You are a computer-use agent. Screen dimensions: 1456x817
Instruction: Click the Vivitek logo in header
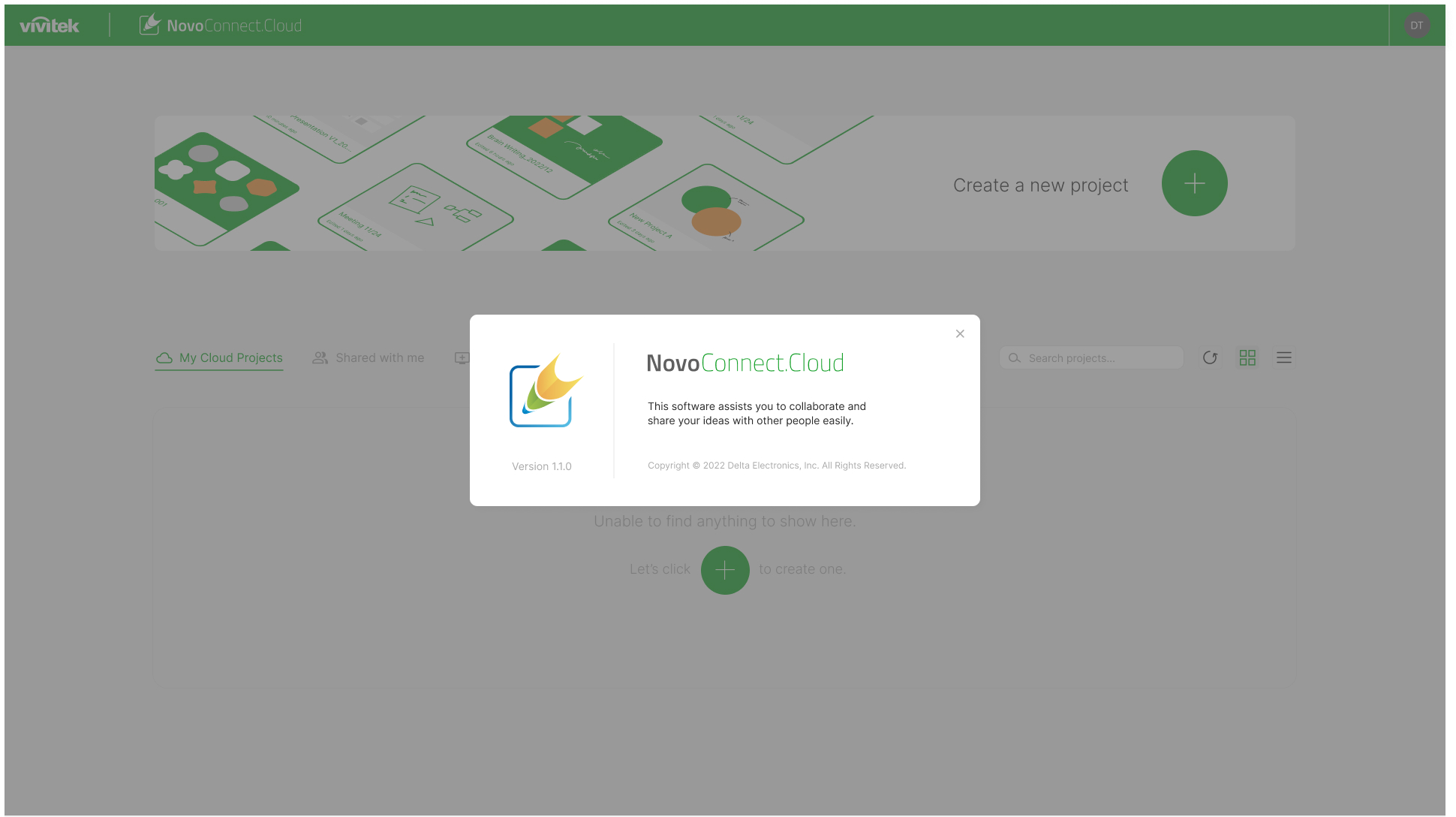point(50,26)
